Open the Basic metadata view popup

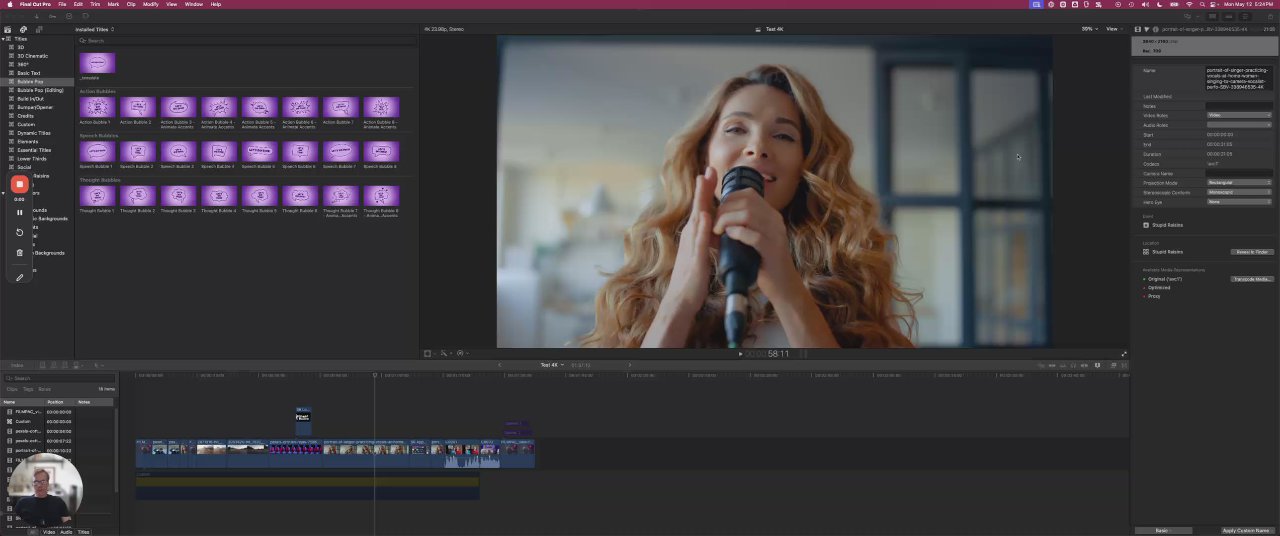pyautogui.click(x=1162, y=530)
